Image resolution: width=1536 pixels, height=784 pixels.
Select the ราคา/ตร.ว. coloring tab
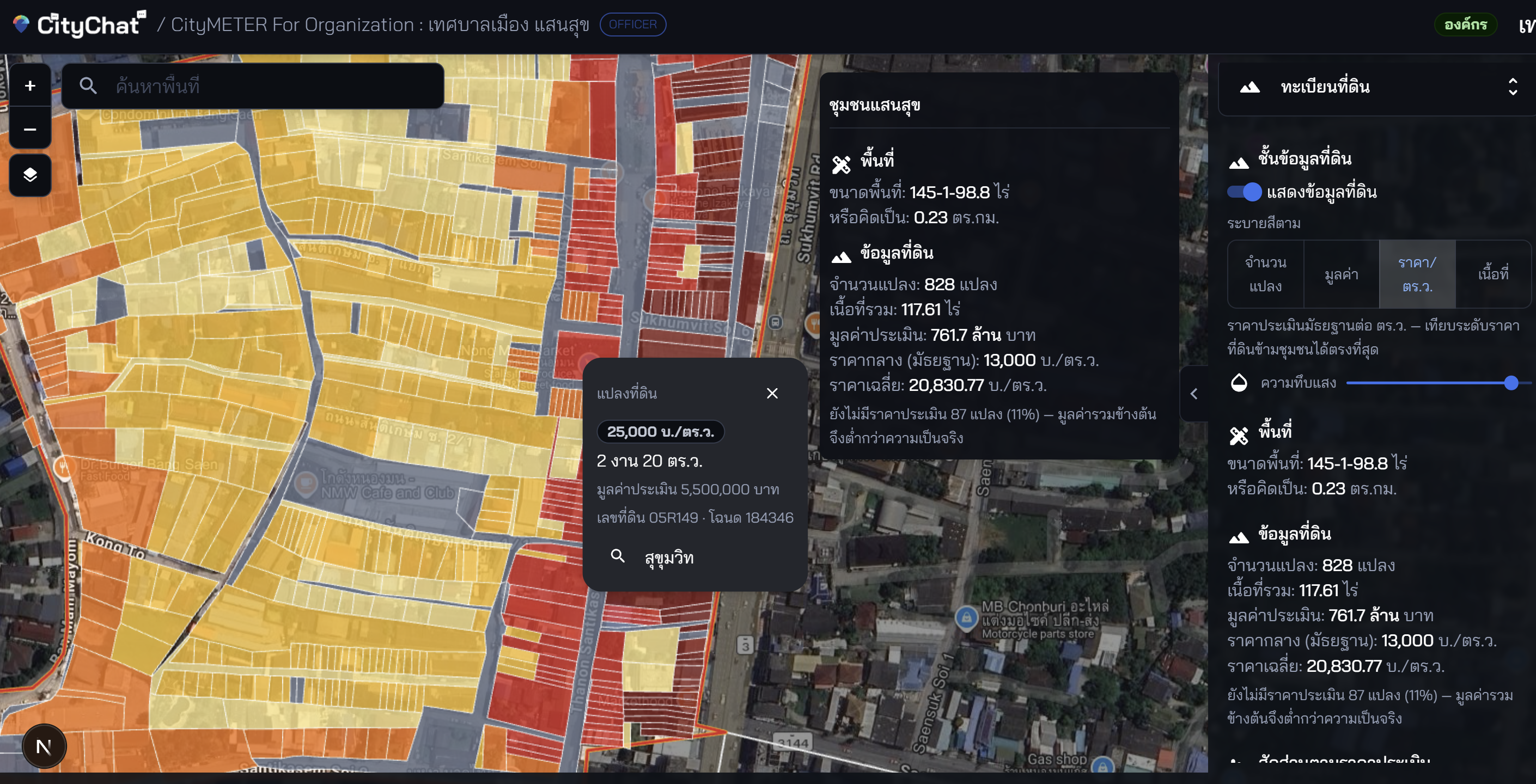click(x=1417, y=274)
